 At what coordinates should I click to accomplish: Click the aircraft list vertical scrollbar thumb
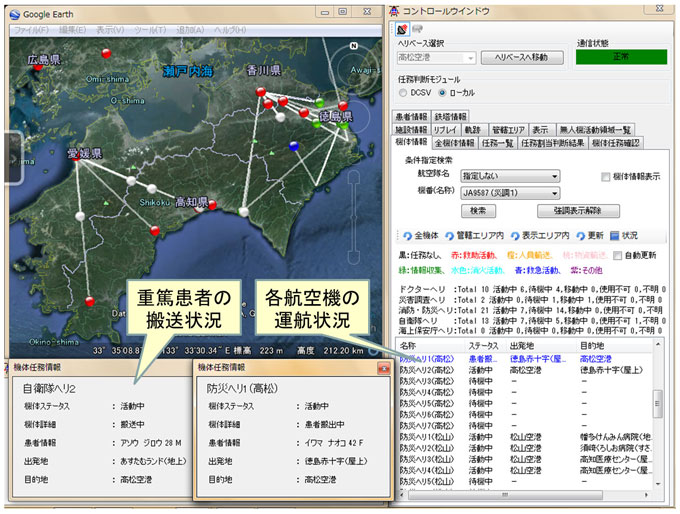(x=657, y=403)
